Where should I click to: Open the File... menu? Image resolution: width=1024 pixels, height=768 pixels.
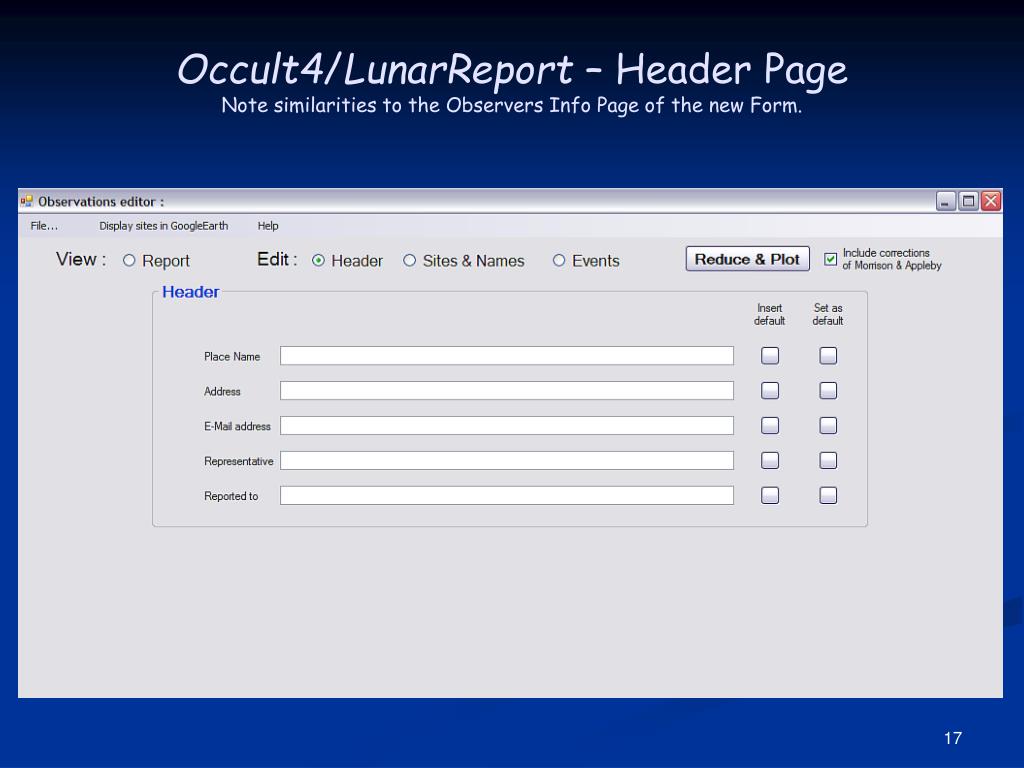44,226
